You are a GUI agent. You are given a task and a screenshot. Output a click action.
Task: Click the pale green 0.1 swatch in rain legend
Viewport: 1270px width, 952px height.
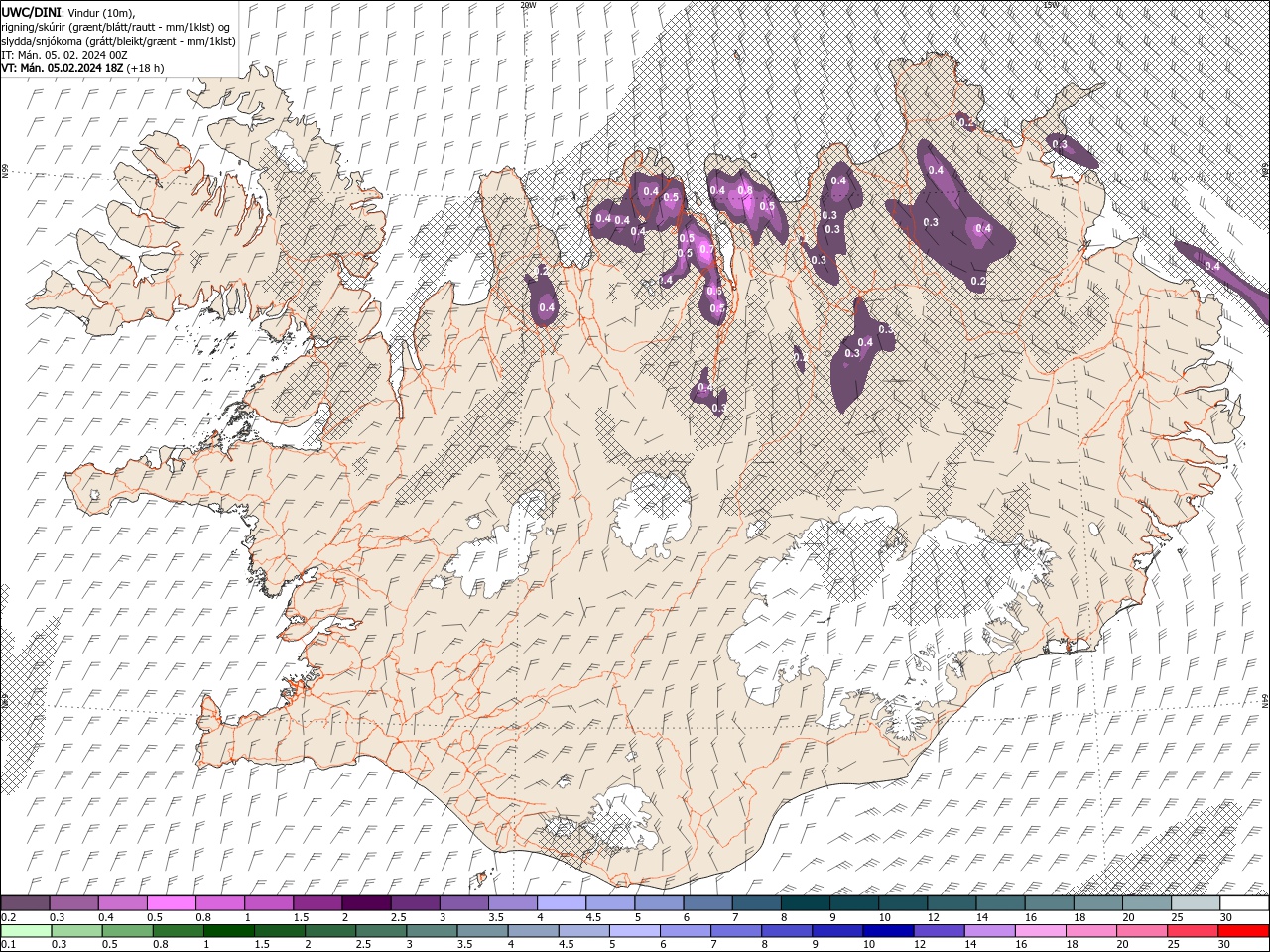[x=25, y=931]
